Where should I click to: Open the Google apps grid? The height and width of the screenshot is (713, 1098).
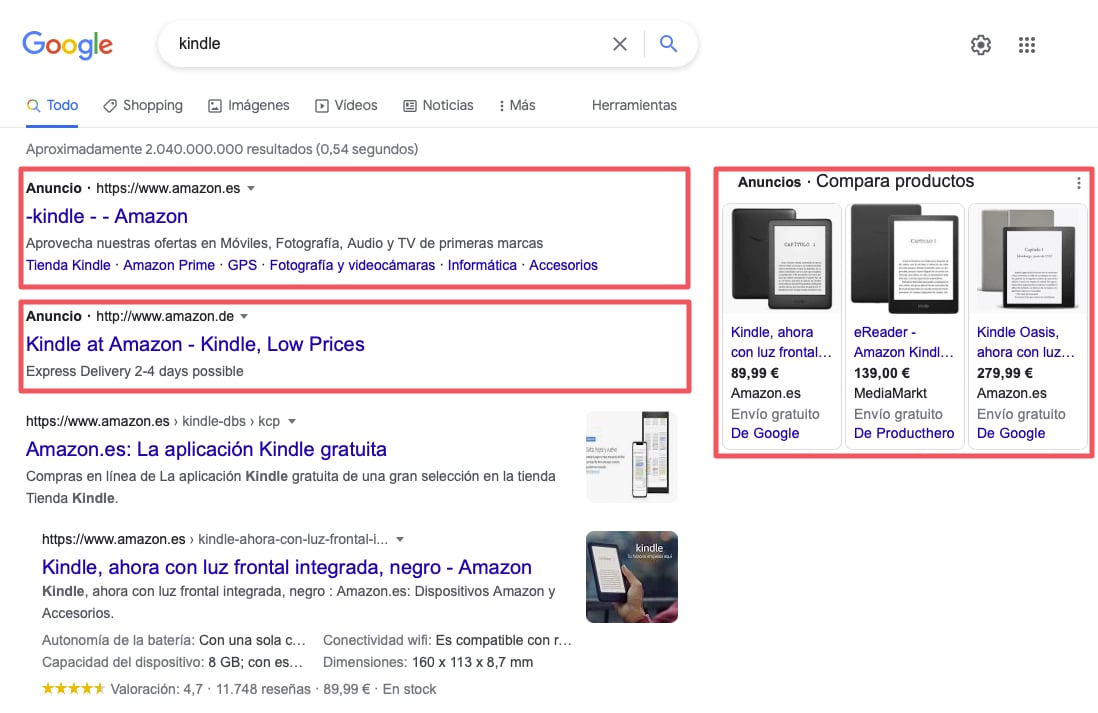click(1027, 45)
